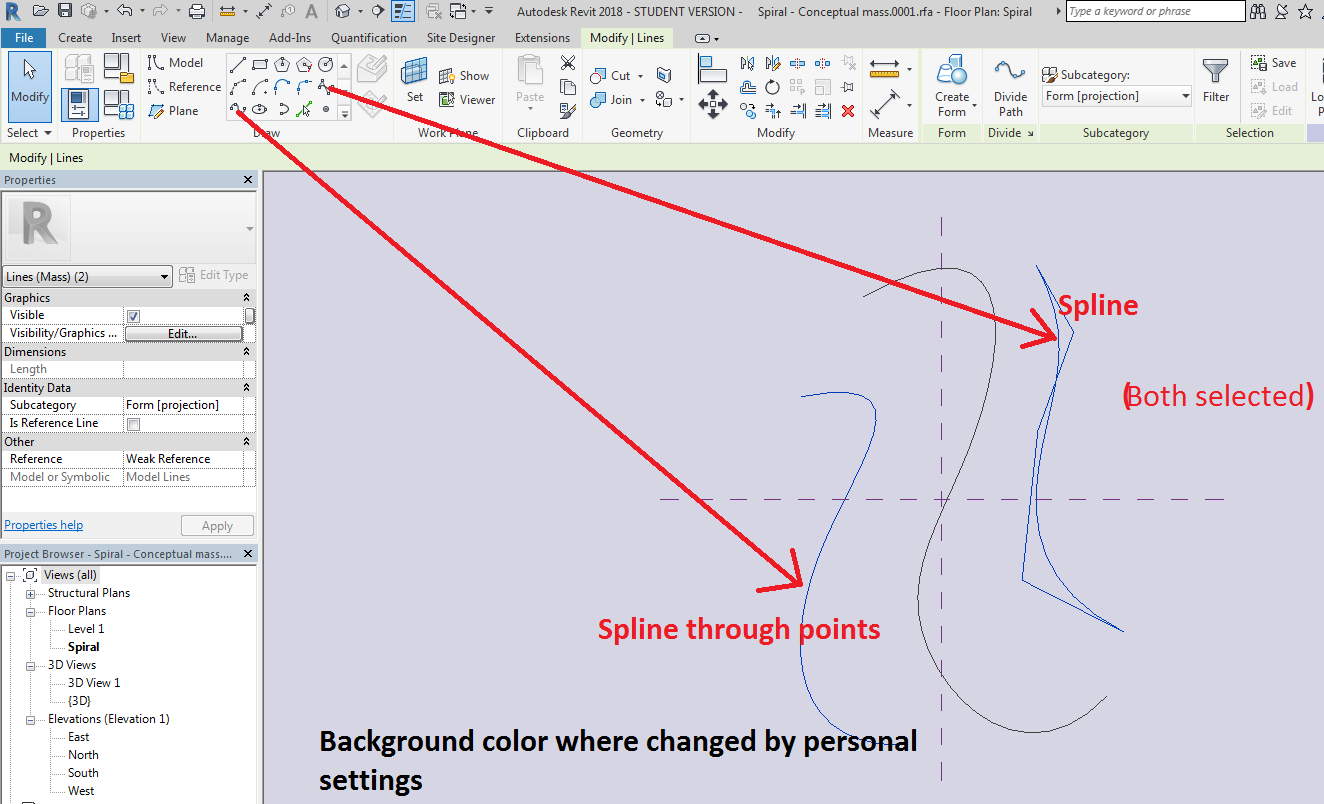Open the Select panel dropdown
This screenshot has width=1324, height=804.
(30, 133)
